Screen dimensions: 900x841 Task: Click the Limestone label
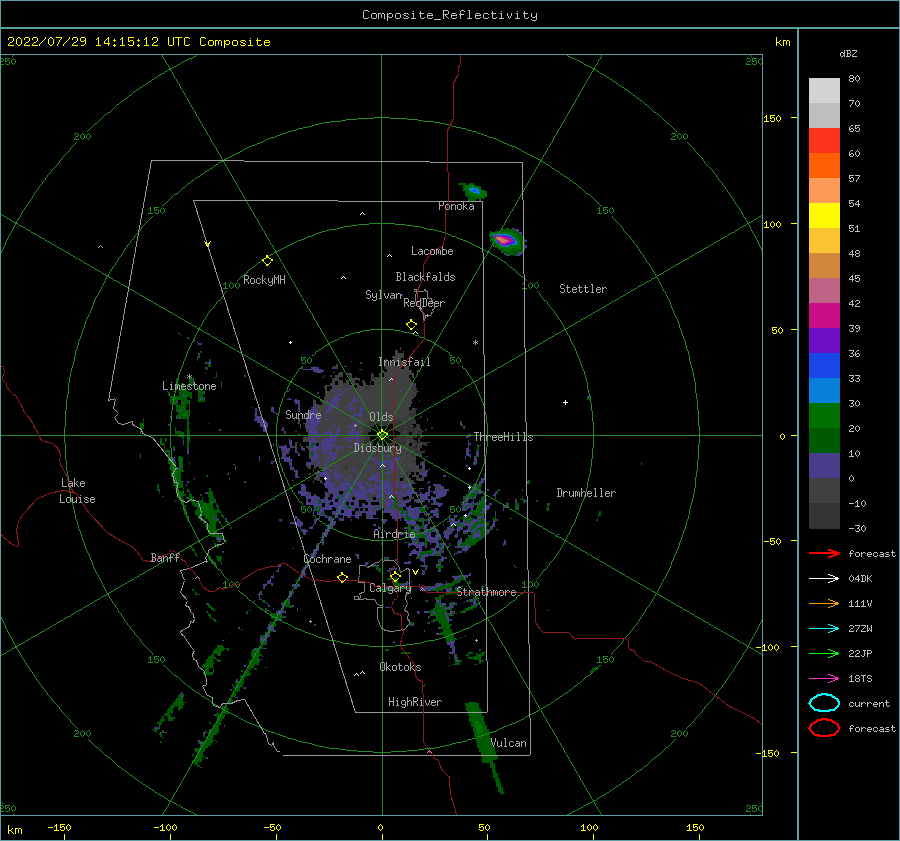click(189, 386)
